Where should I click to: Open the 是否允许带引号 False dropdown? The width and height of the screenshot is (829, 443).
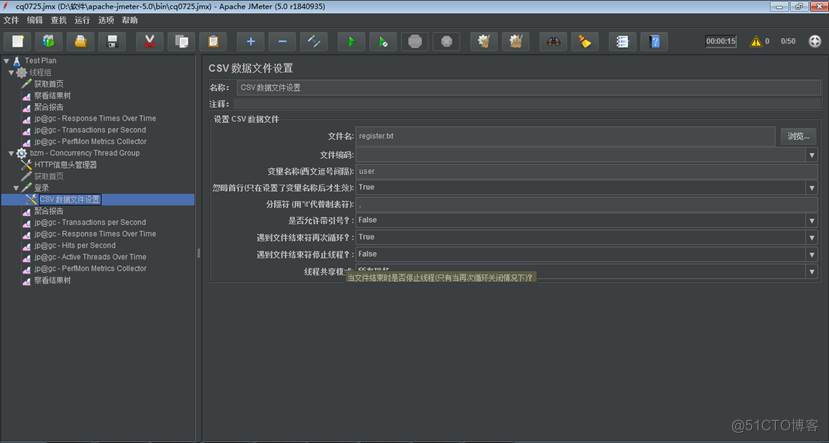pyautogui.click(x=586, y=220)
